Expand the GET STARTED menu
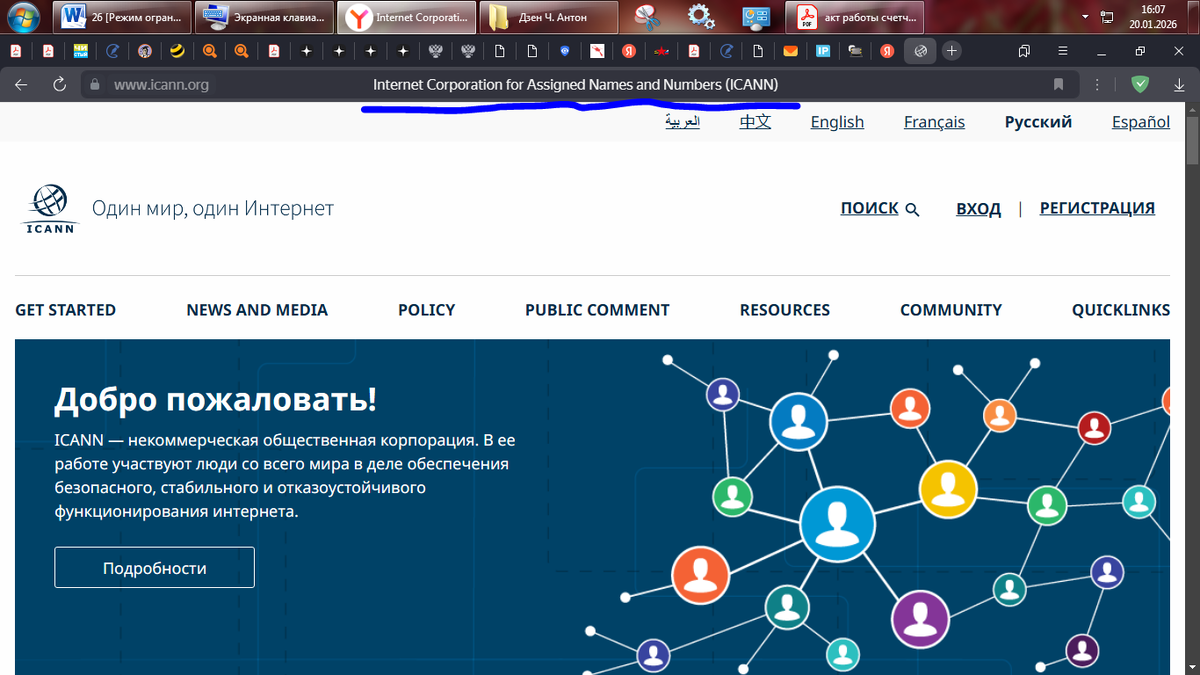This screenshot has width=1200, height=675. click(65, 310)
